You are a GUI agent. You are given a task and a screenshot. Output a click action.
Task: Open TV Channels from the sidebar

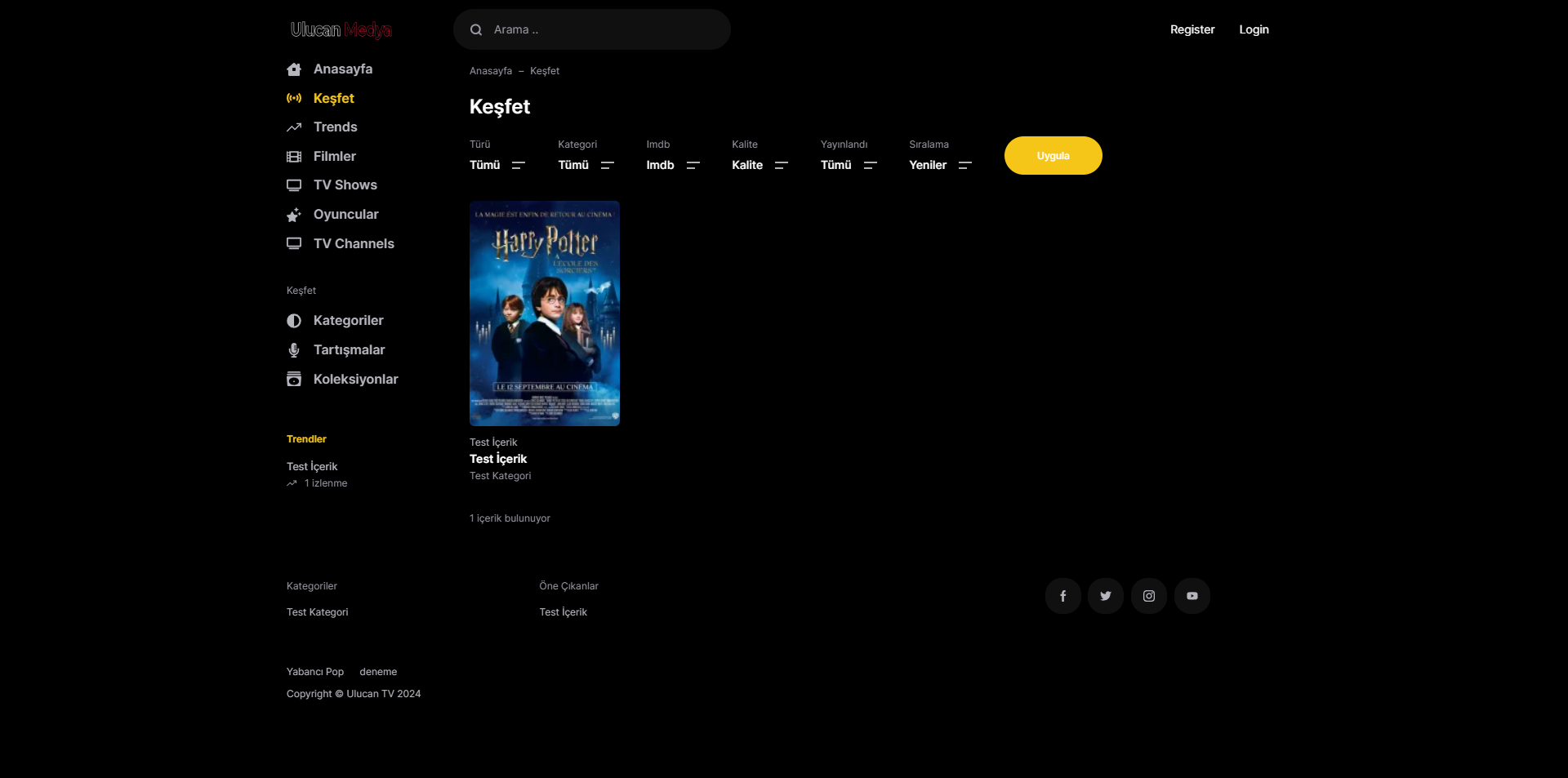coord(354,243)
